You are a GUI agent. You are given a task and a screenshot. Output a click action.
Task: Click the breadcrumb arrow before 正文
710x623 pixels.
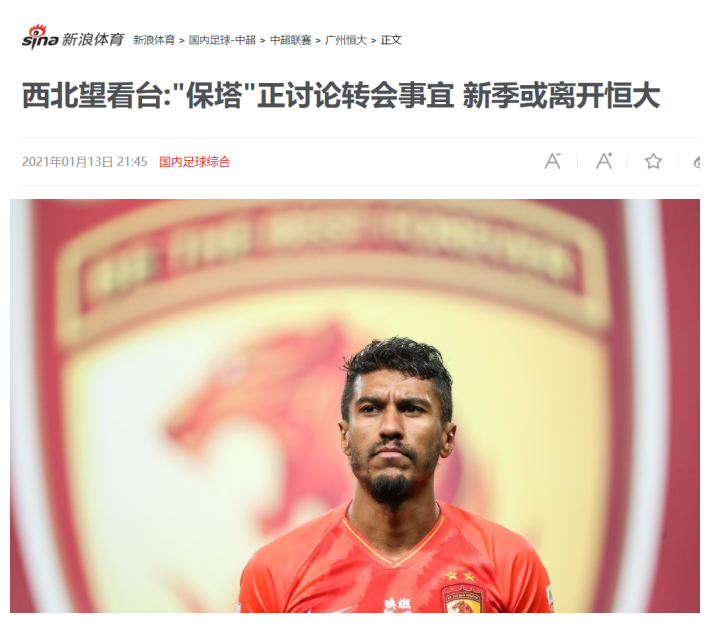click(x=374, y=41)
